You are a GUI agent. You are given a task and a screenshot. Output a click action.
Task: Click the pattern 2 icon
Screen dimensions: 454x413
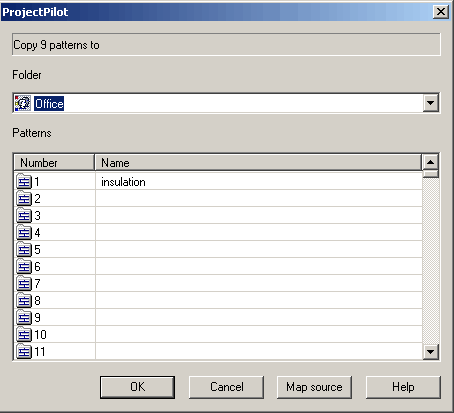tap(24, 199)
